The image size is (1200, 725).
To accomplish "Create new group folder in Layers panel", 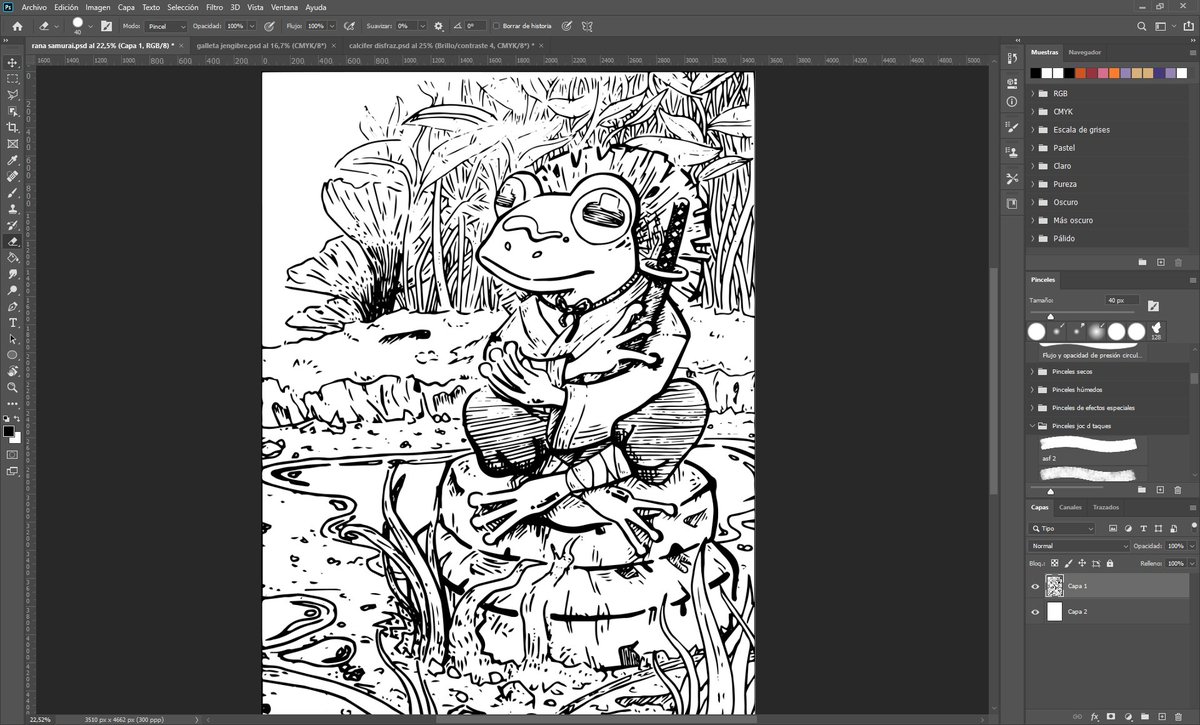I will 1145,717.
